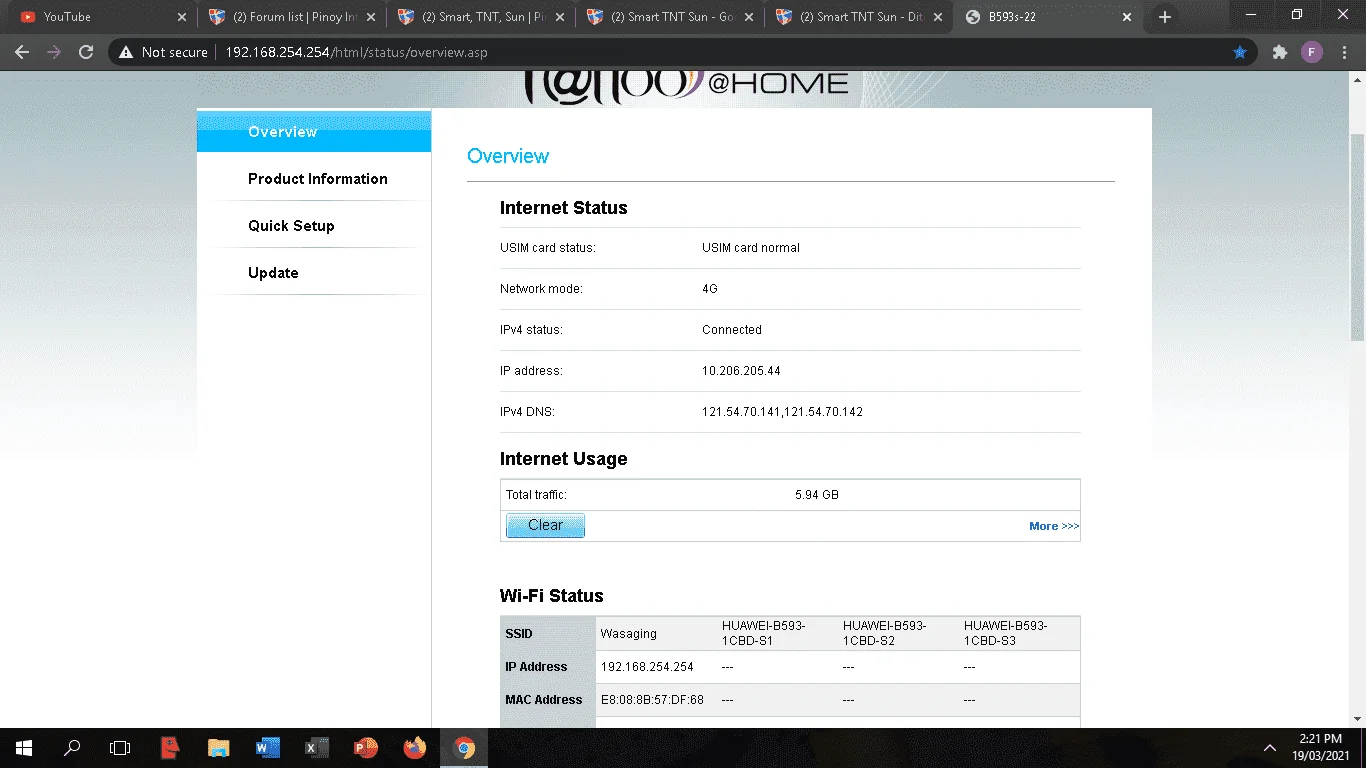This screenshot has height=768, width=1366.
Task: Click the Connected IPv4 status value
Action: coord(732,330)
